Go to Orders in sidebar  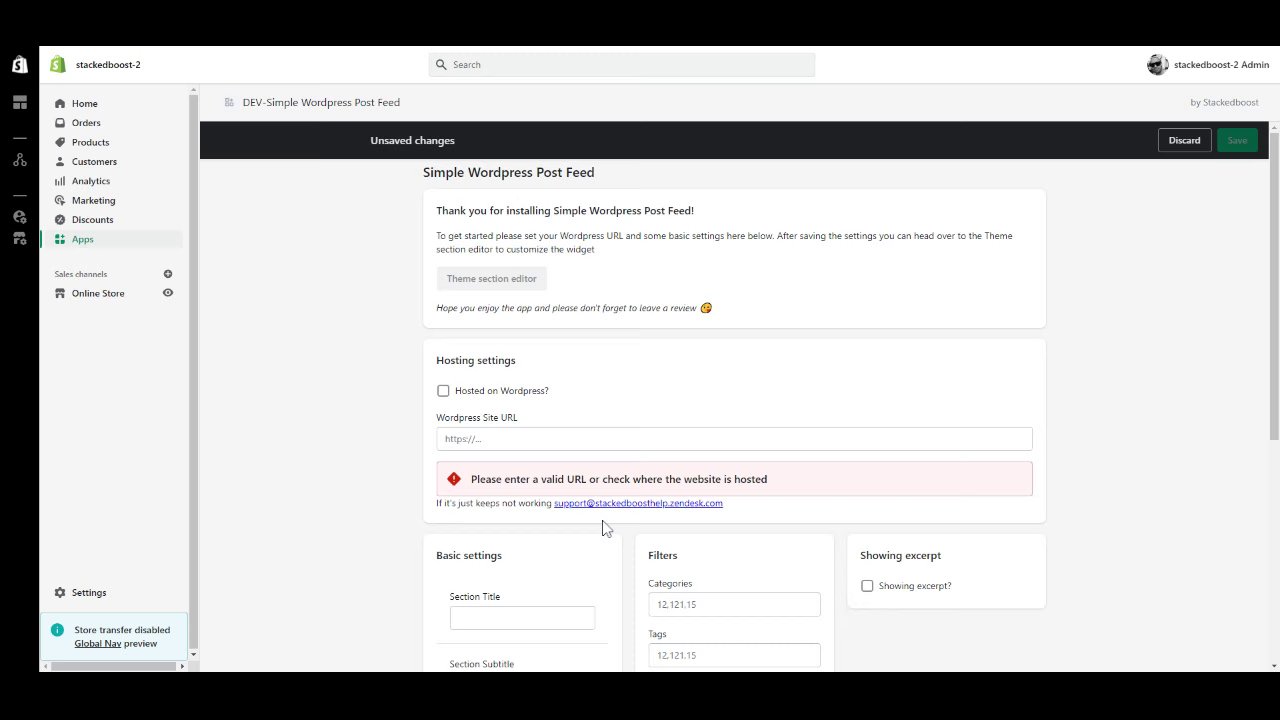pos(86,123)
